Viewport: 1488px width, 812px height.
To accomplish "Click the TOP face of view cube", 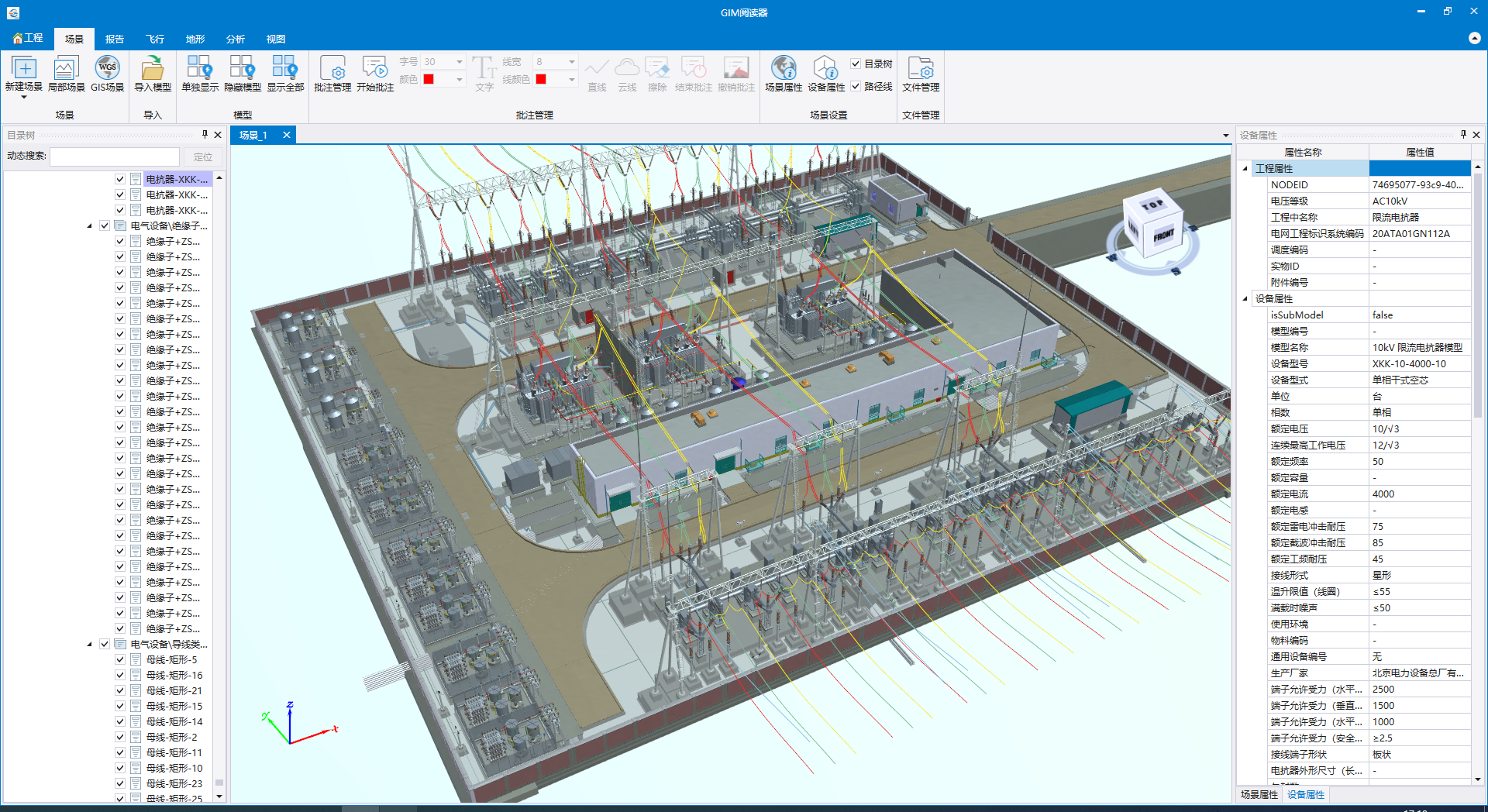I will coord(1152,205).
